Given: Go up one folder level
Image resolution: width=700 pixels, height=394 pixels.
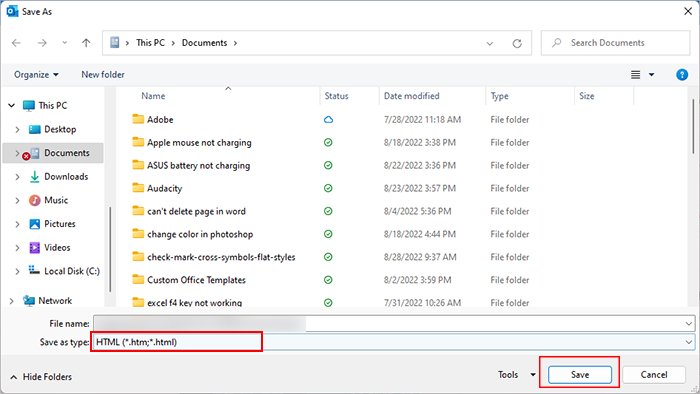Looking at the screenshot, I should click(86, 43).
